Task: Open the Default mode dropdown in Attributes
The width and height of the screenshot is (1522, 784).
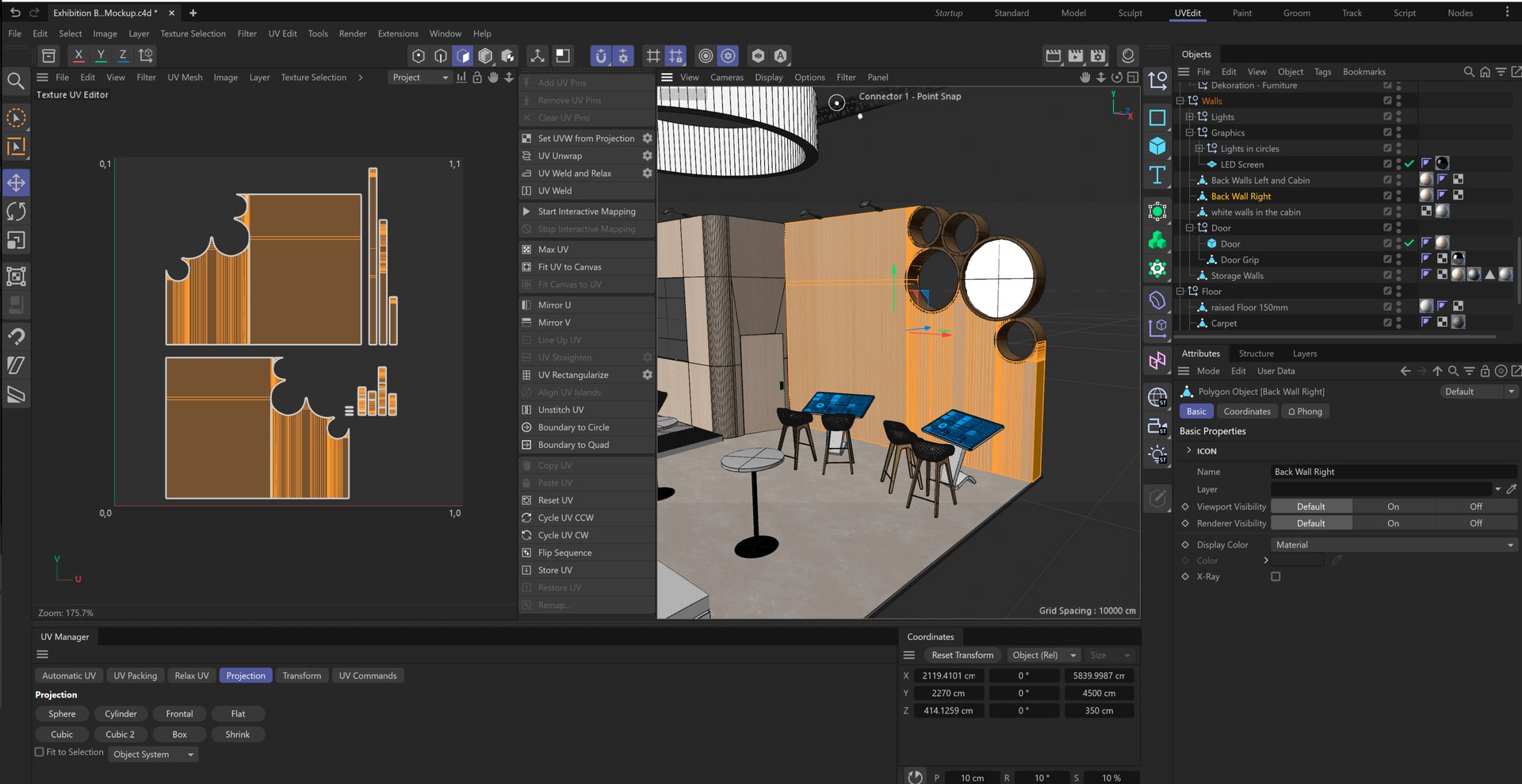Action: (x=1478, y=392)
